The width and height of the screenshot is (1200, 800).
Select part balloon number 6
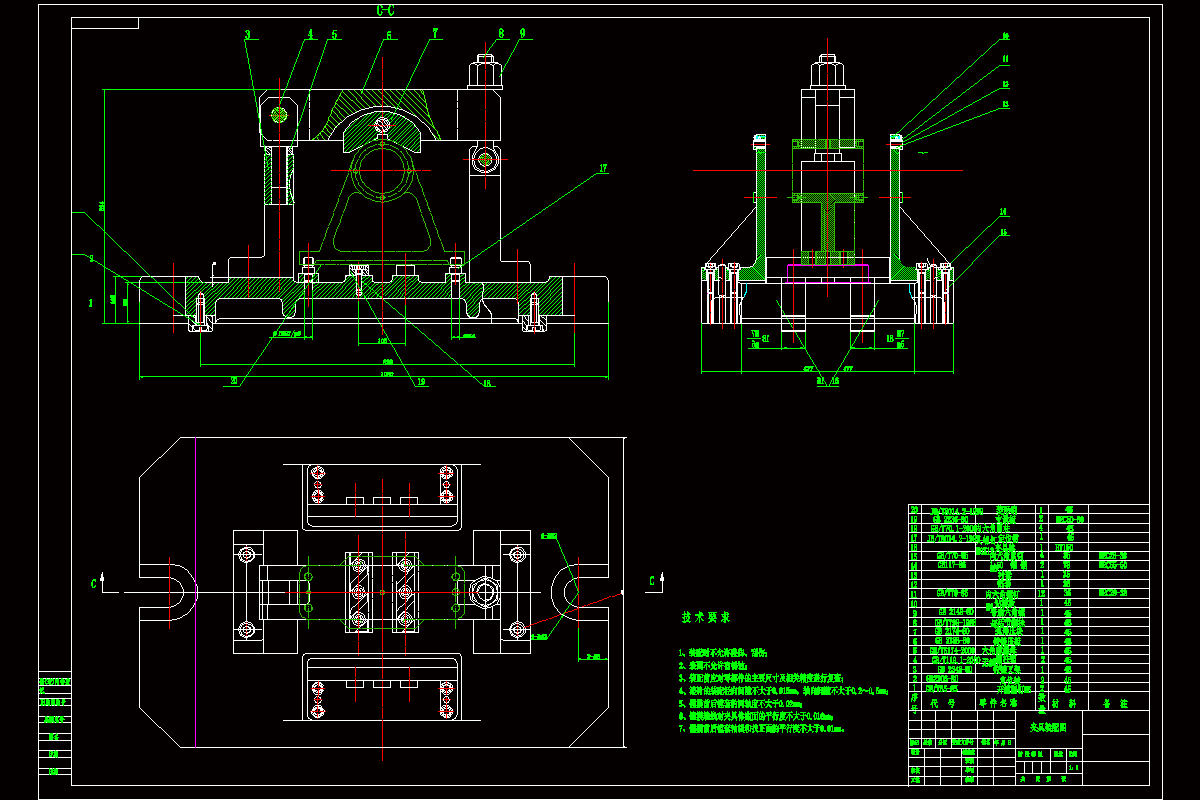(x=389, y=35)
